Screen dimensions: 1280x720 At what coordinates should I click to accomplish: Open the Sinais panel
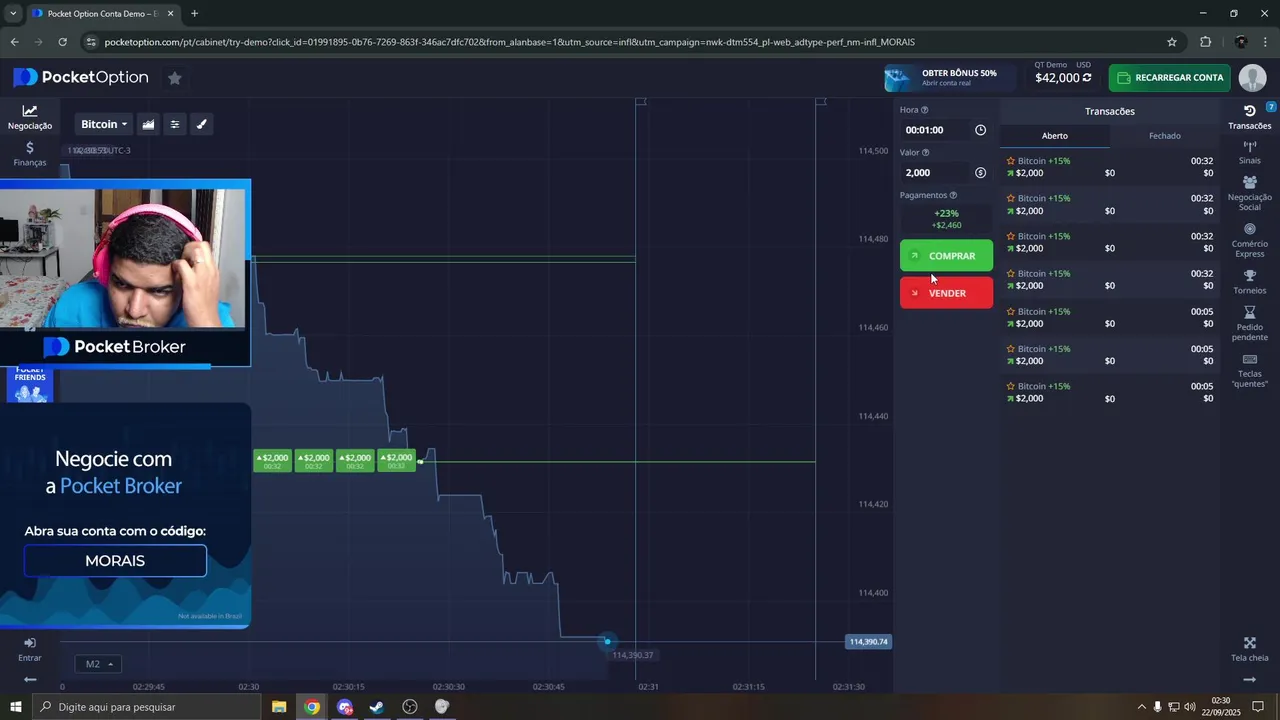[x=1249, y=152]
